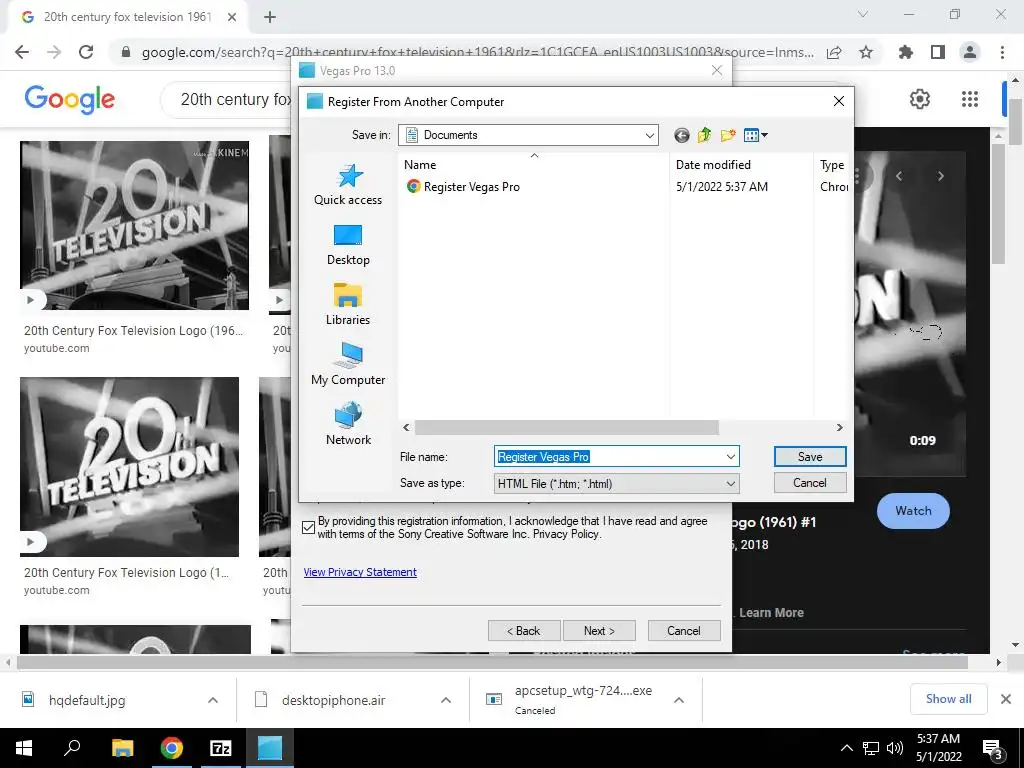1024x768 pixels.
Task: Open Chrome three-dot menu
Action: tap(1002, 52)
